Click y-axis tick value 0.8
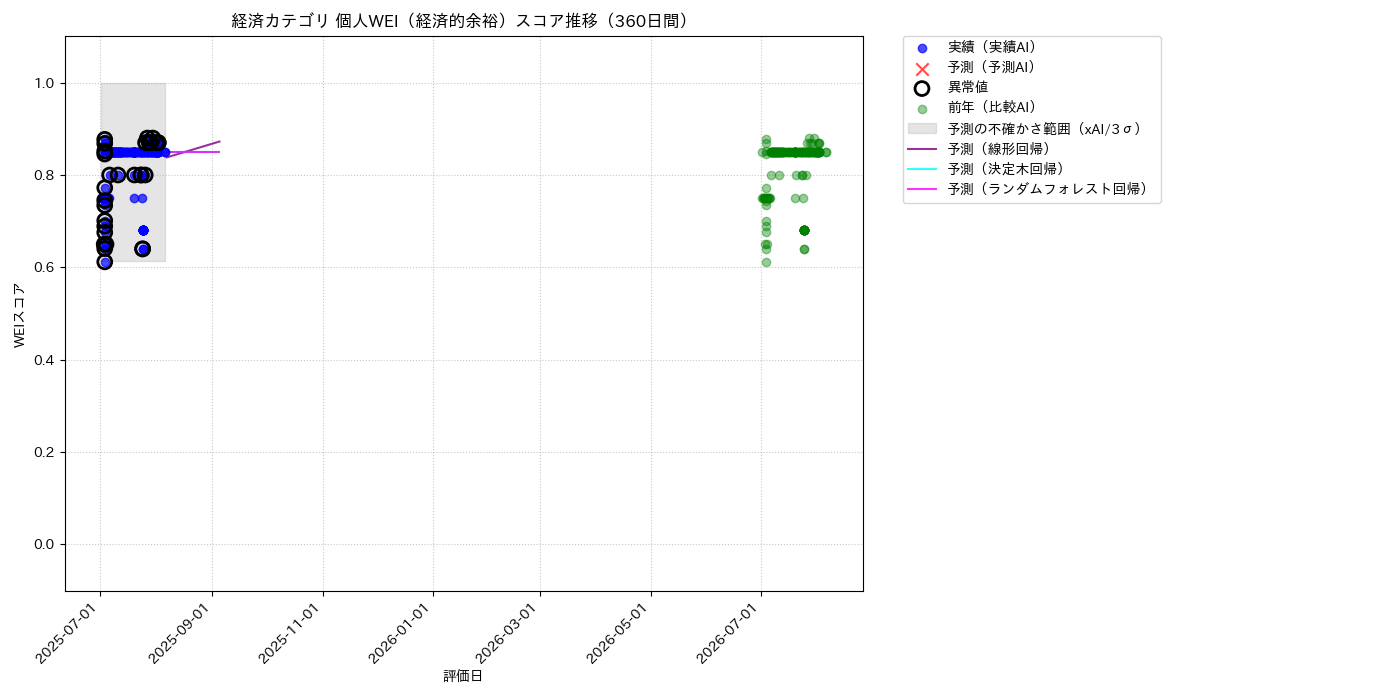Screen dimensions: 1400x700 coord(44,175)
